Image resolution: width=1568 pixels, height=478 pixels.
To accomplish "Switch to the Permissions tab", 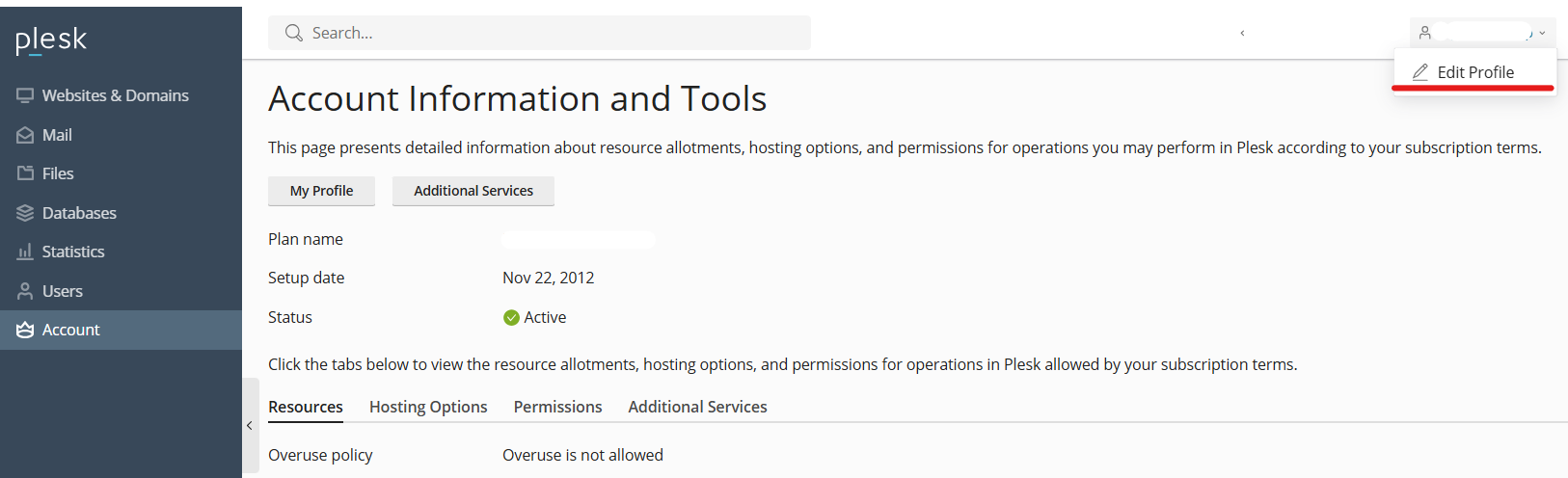I will click(557, 407).
